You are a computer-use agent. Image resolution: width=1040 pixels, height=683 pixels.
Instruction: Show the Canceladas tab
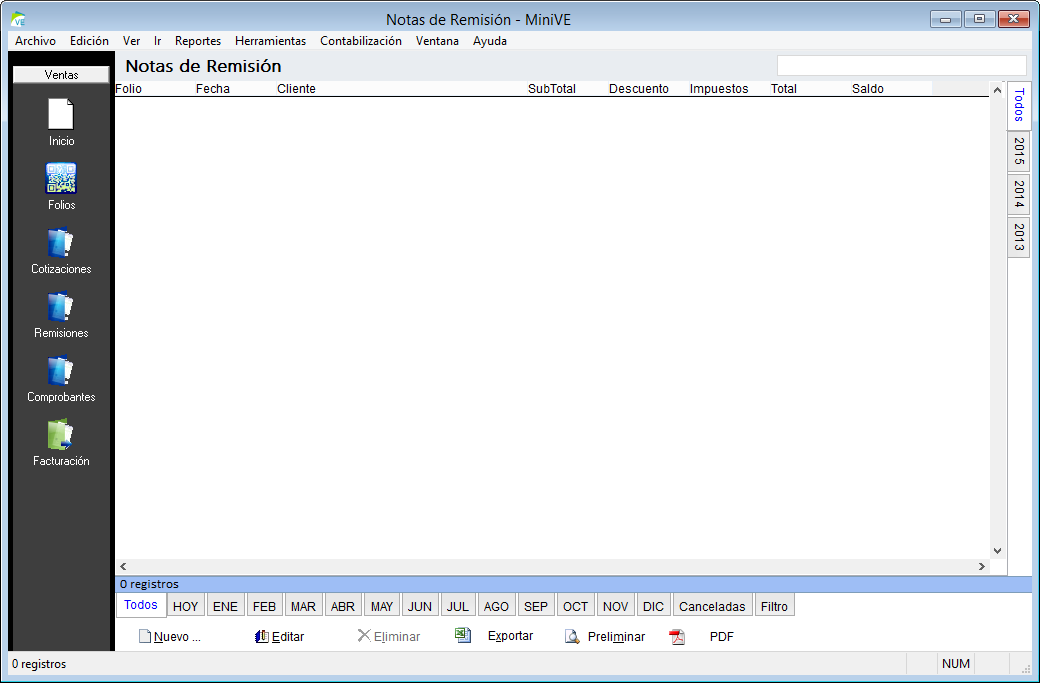point(712,606)
